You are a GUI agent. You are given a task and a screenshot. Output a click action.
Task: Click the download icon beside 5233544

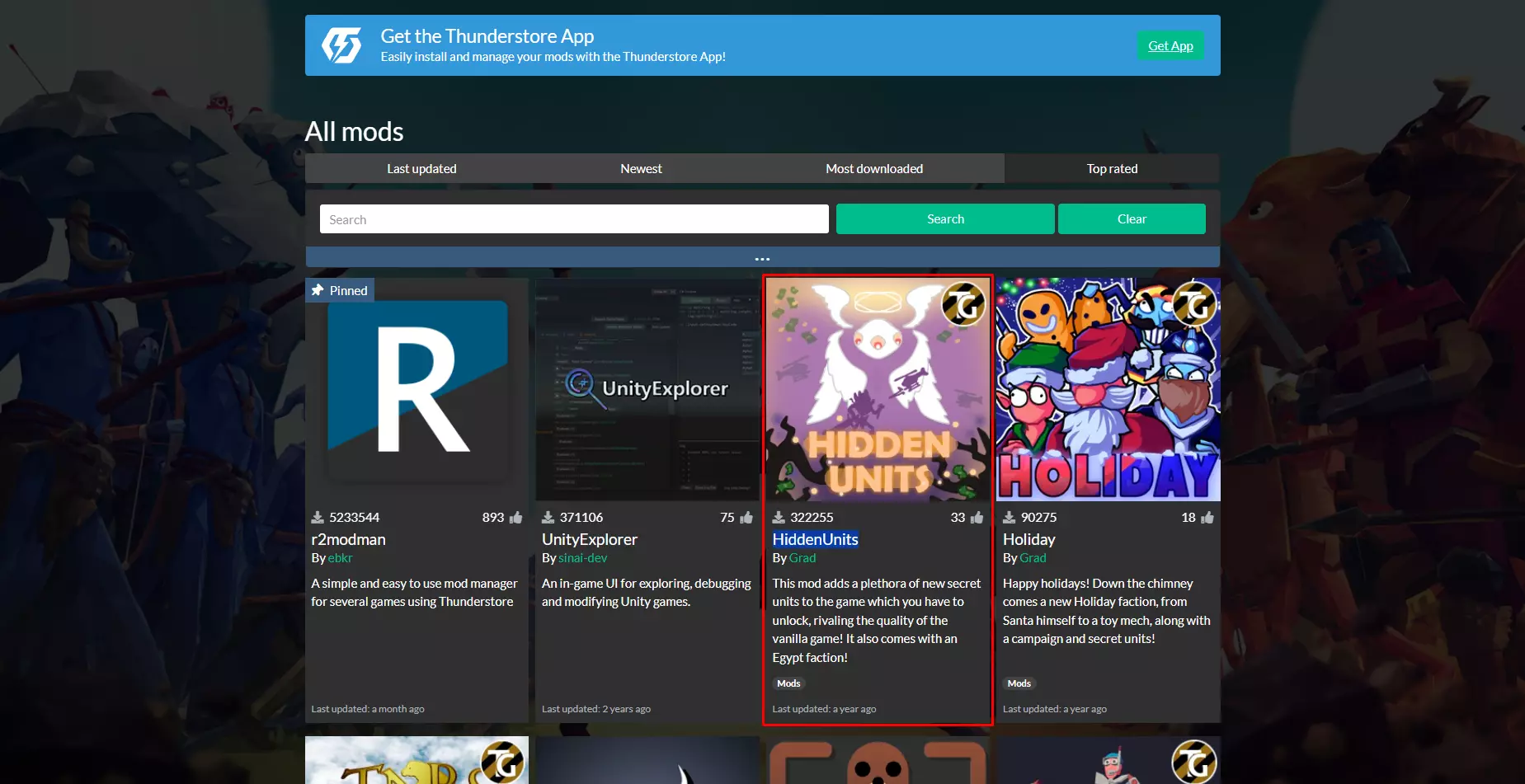(x=318, y=518)
